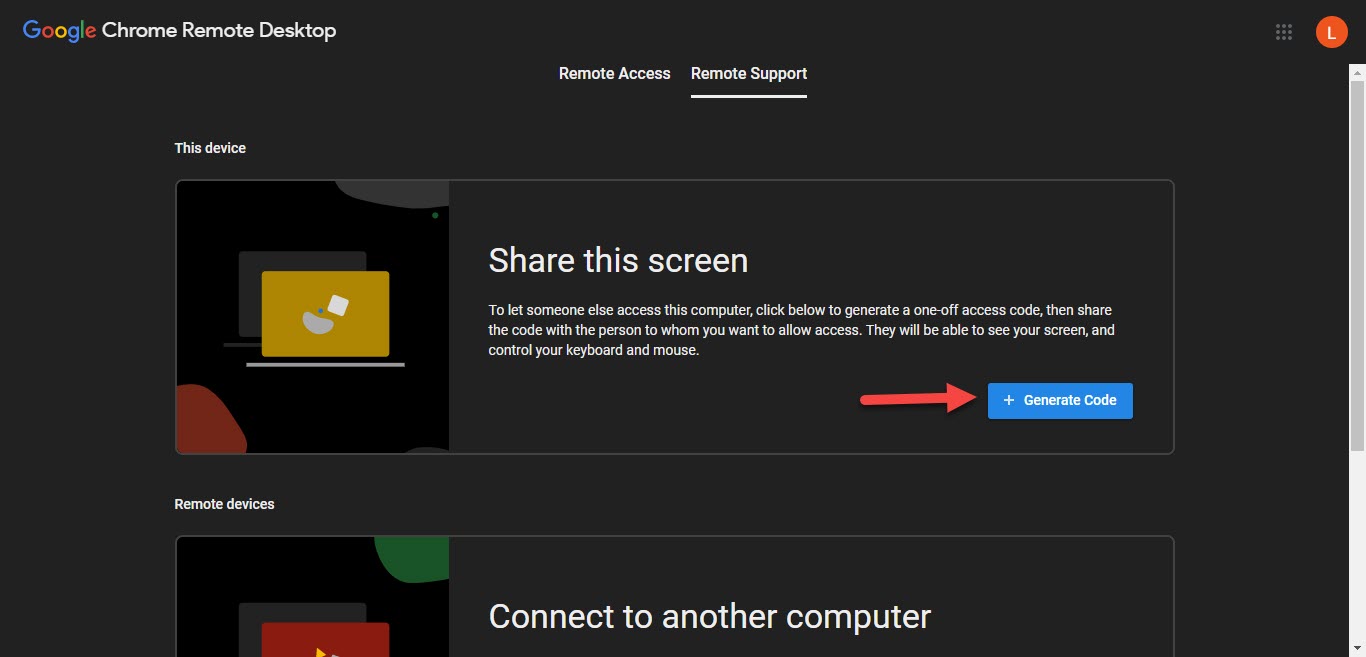Open the Google apps grid menu
Image resolution: width=1366 pixels, height=657 pixels.
point(1284,32)
